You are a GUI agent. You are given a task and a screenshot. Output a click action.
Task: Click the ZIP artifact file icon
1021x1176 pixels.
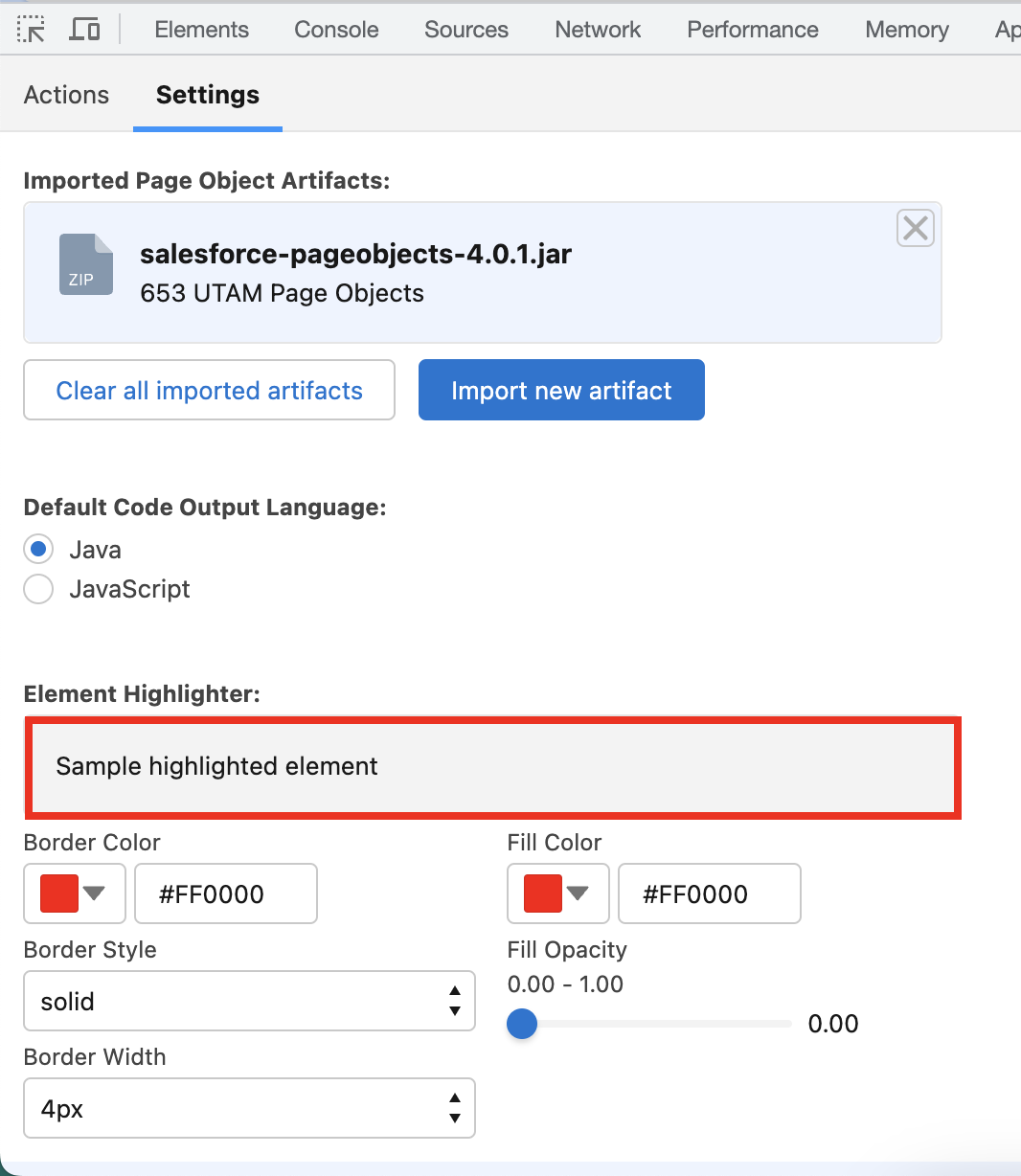point(85,264)
